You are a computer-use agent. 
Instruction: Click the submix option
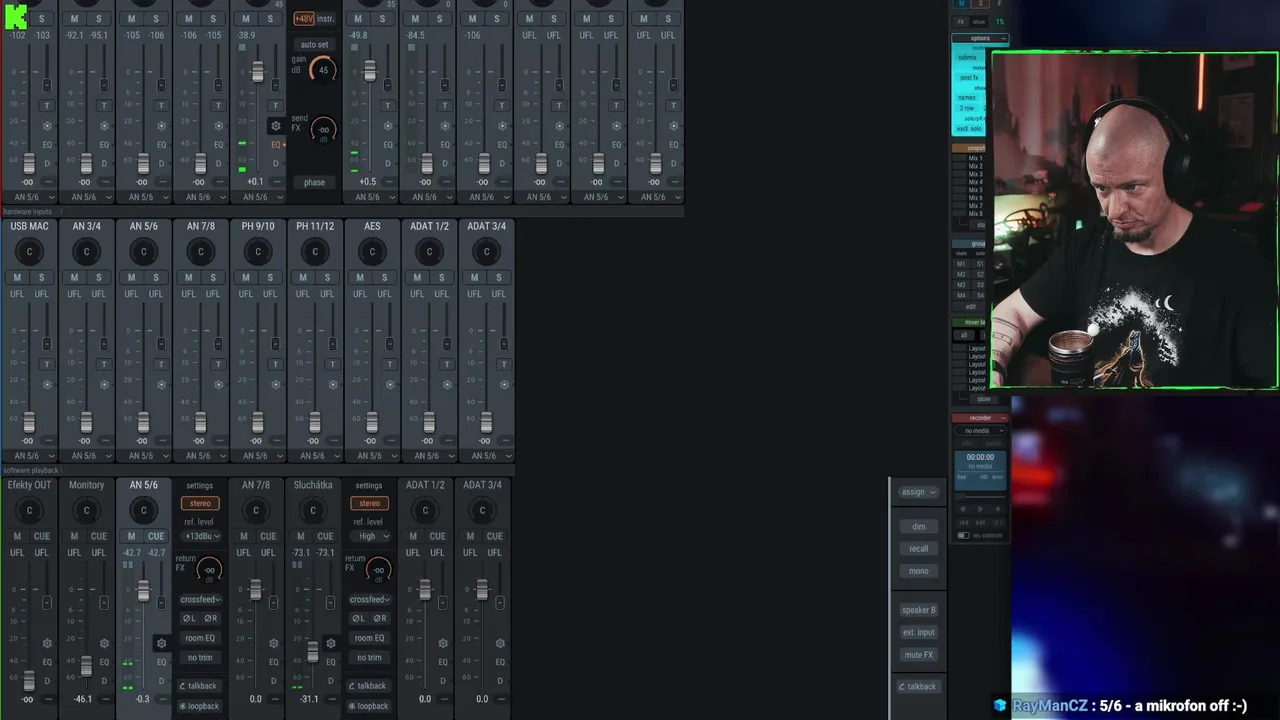click(968, 57)
